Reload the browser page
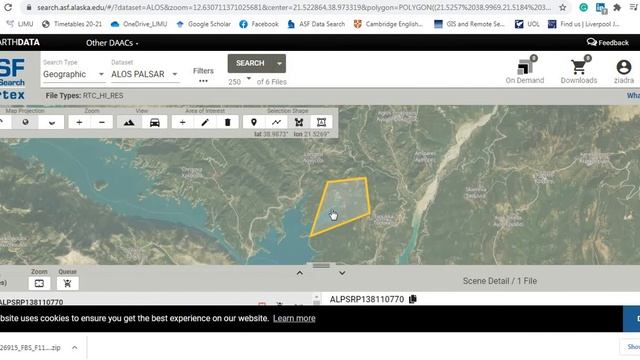 tap(8, 7)
